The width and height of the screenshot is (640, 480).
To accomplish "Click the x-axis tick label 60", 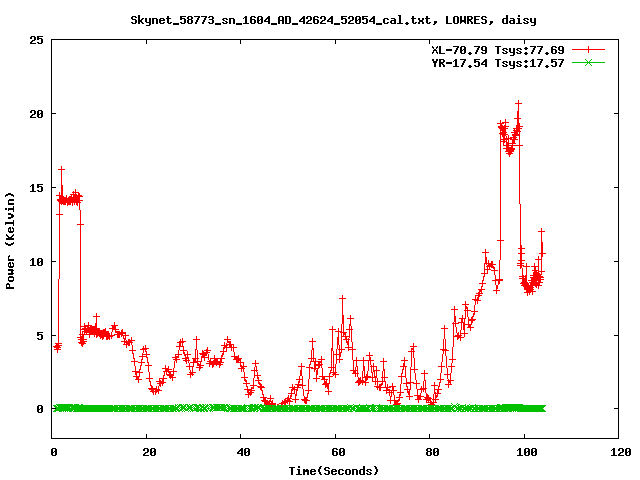I will 338,452.
